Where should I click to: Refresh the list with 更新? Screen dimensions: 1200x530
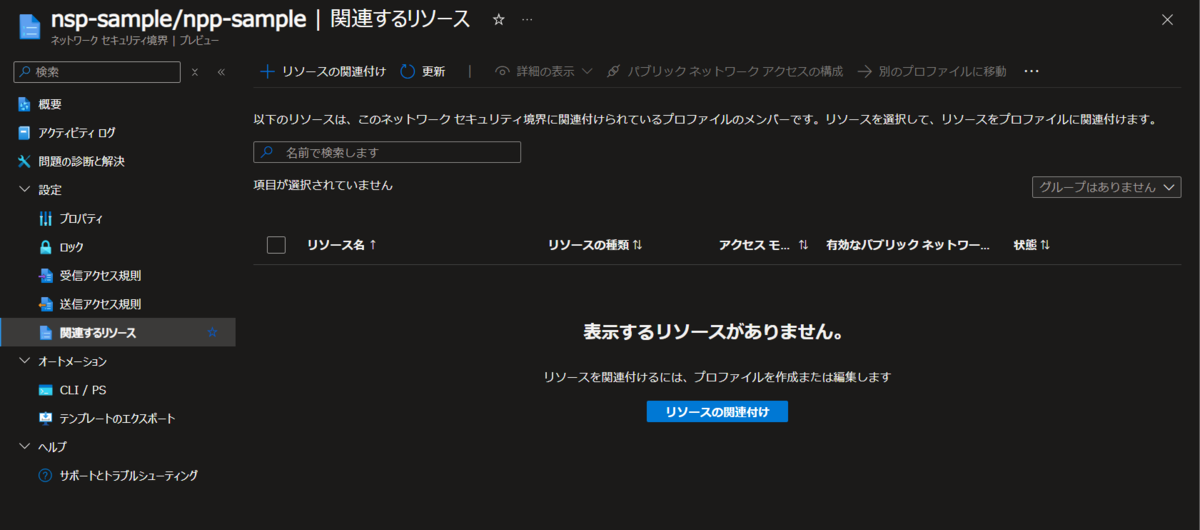(422, 72)
